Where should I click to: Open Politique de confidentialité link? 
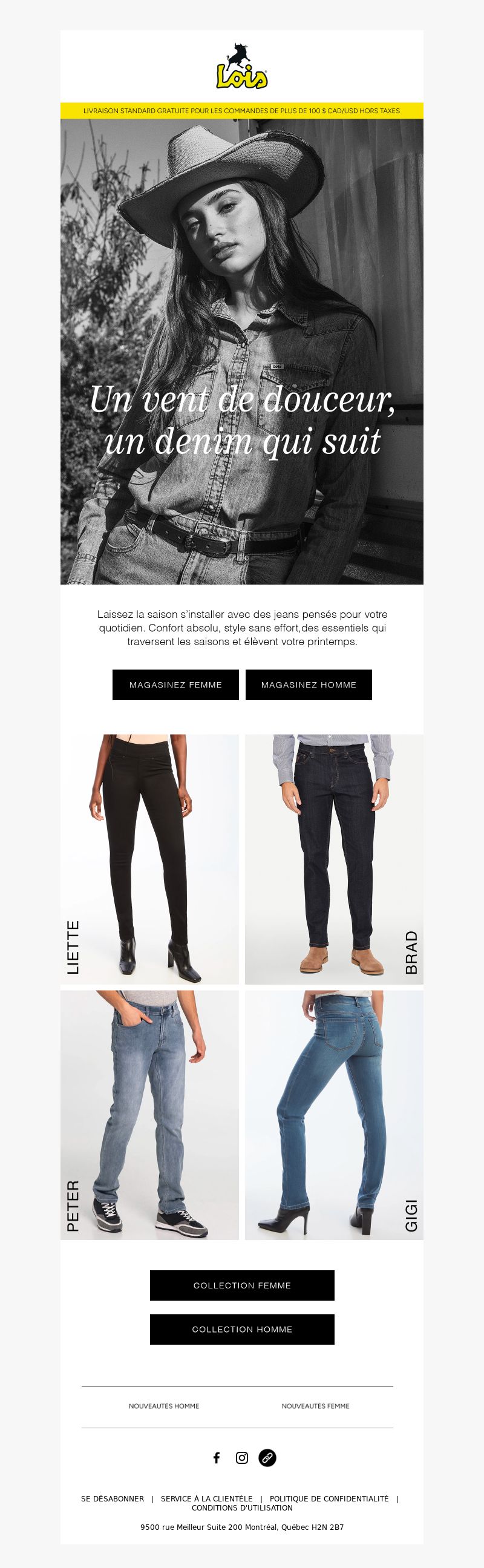(329, 1498)
